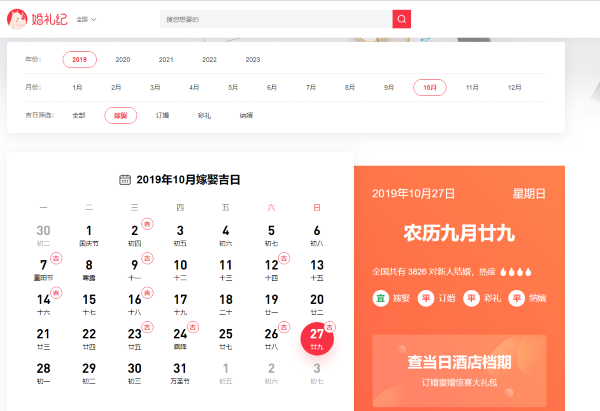Viewport: 600px width, 411px height.
Task: Choose month 6月
Action: [272, 87]
